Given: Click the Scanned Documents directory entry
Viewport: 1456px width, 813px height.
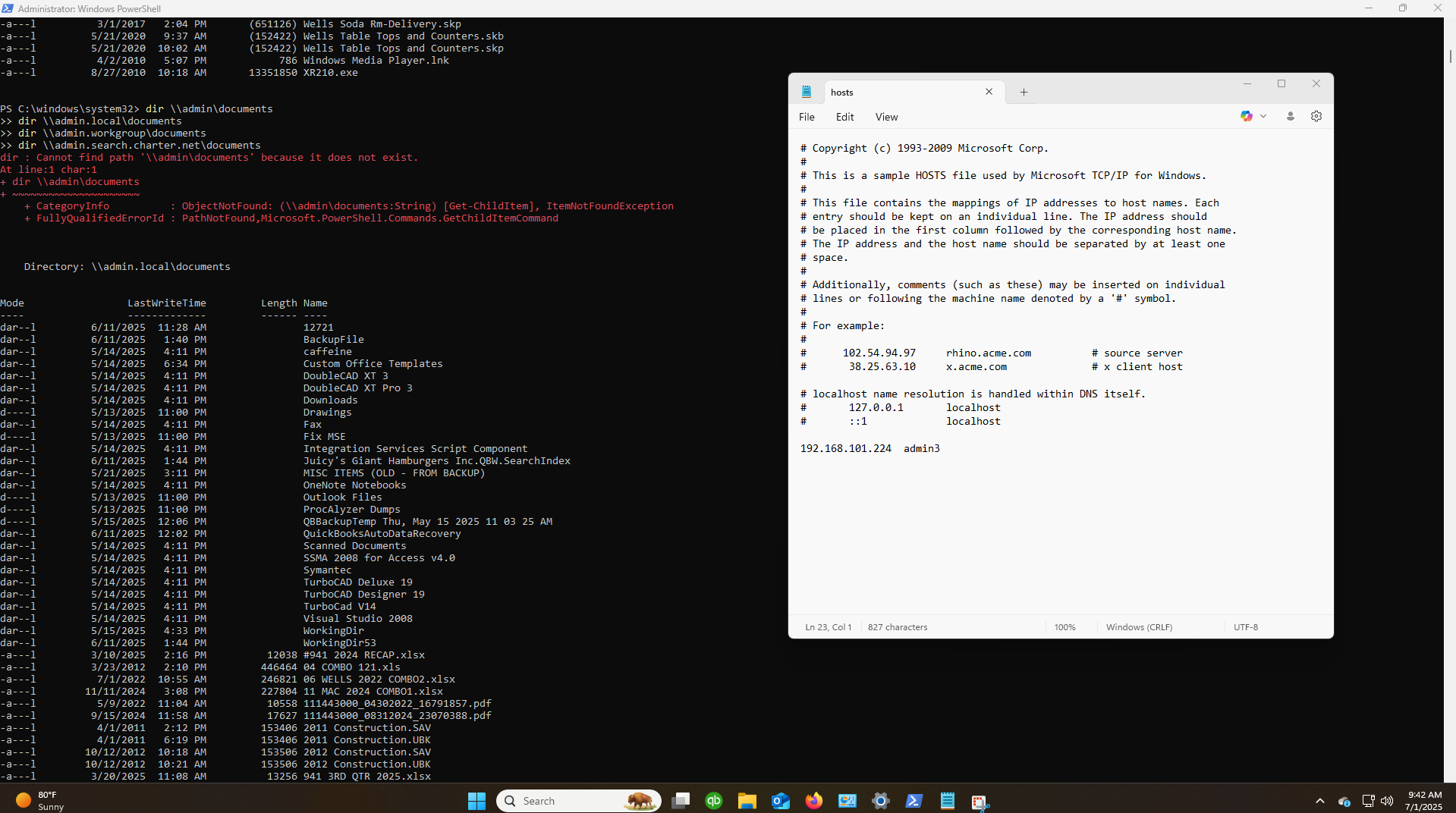Looking at the screenshot, I should coord(354,545).
